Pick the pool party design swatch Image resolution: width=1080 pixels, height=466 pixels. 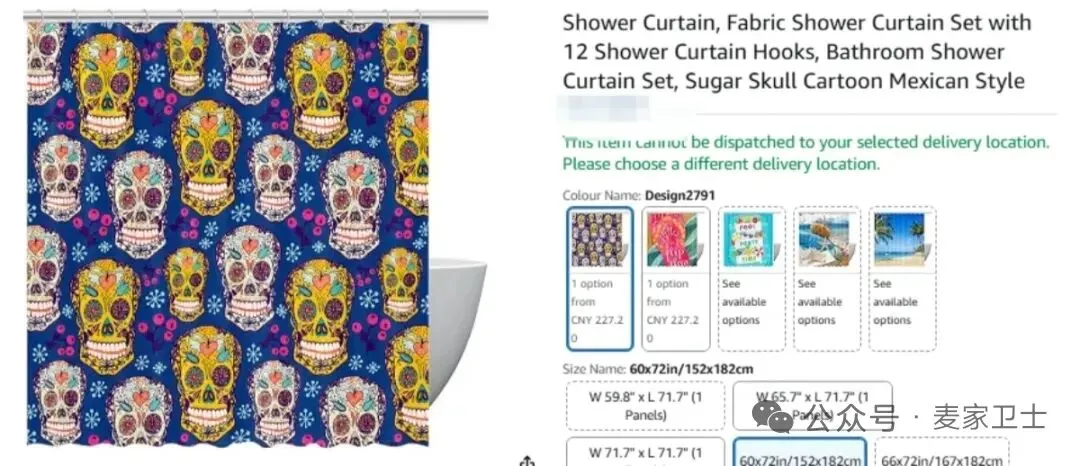751,278
